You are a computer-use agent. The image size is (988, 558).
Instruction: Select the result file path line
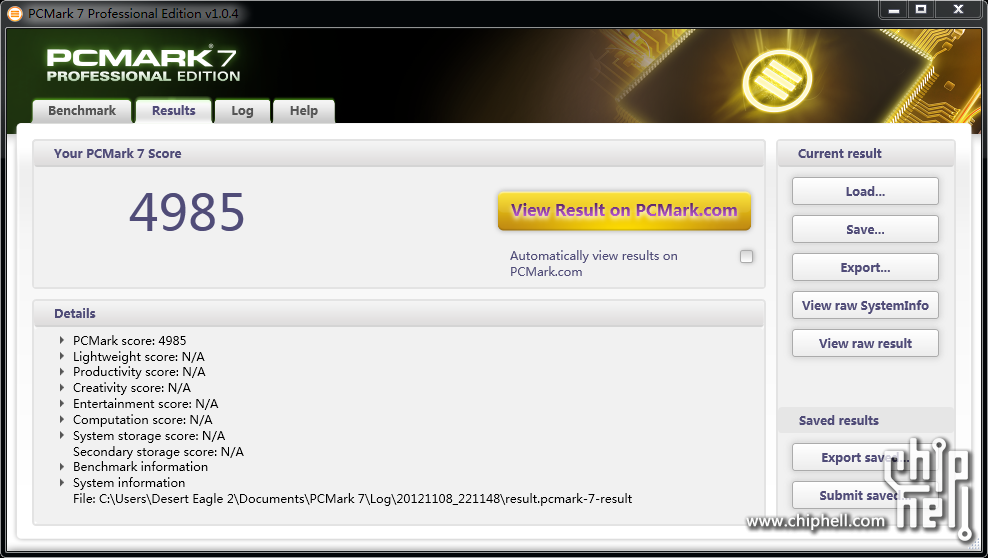[x=352, y=499]
